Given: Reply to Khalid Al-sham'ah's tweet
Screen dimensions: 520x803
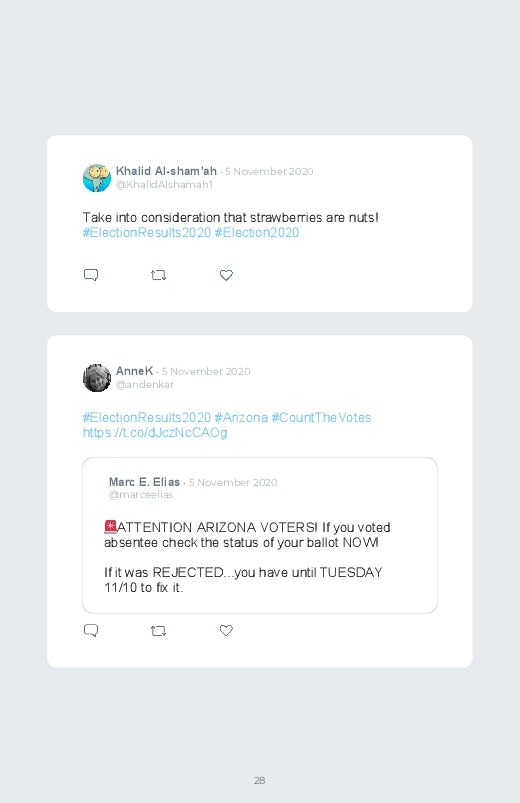Looking at the screenshot, I should (91, 275).
